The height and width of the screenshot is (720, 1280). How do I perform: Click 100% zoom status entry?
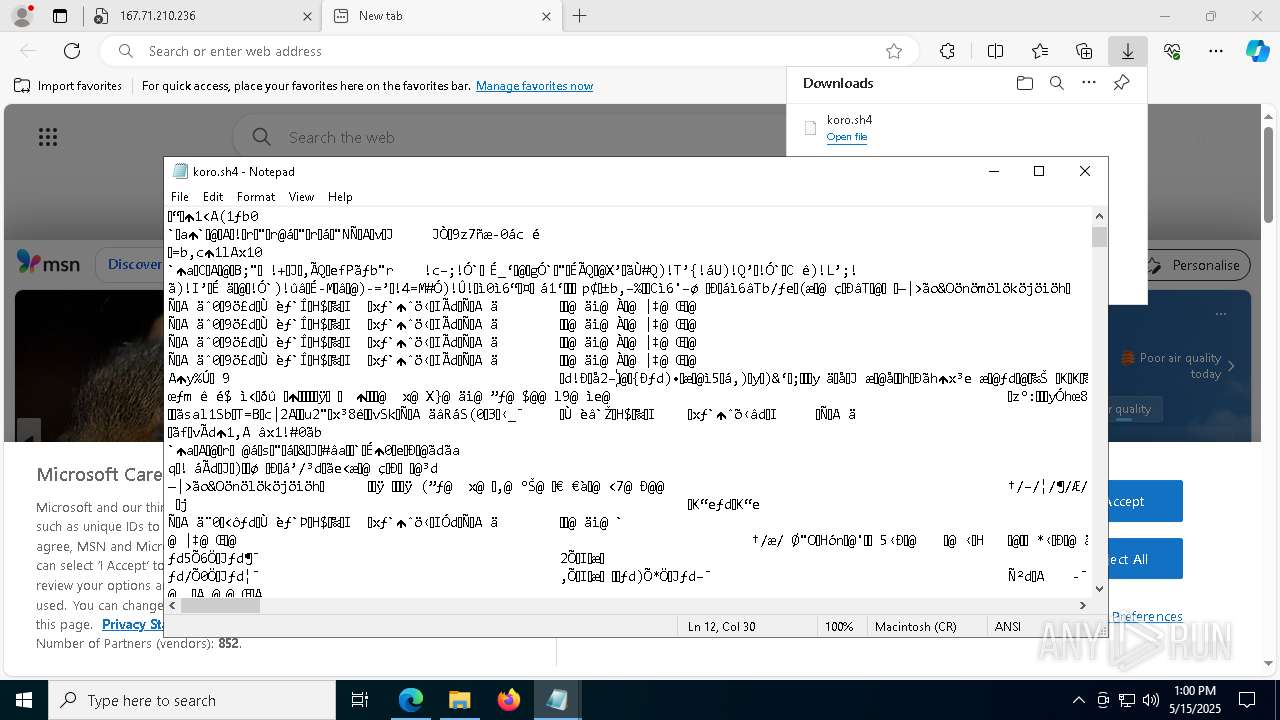click(x=839, y=627)
